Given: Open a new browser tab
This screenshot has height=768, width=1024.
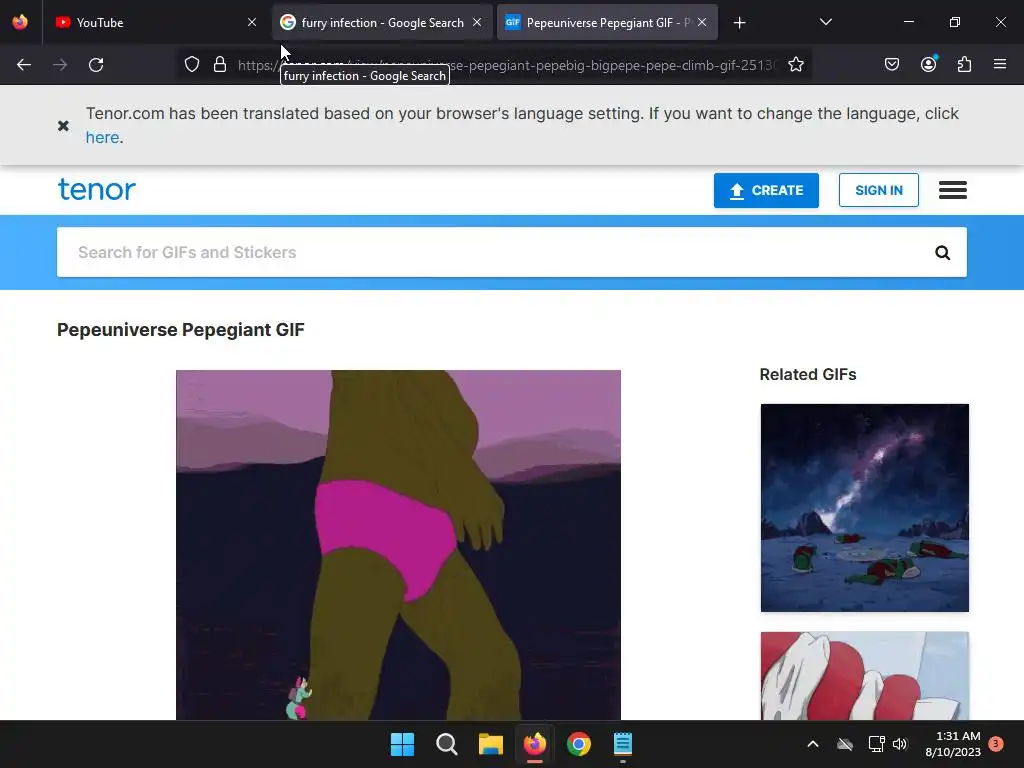Looking at the screenshot, I should 739,23.
